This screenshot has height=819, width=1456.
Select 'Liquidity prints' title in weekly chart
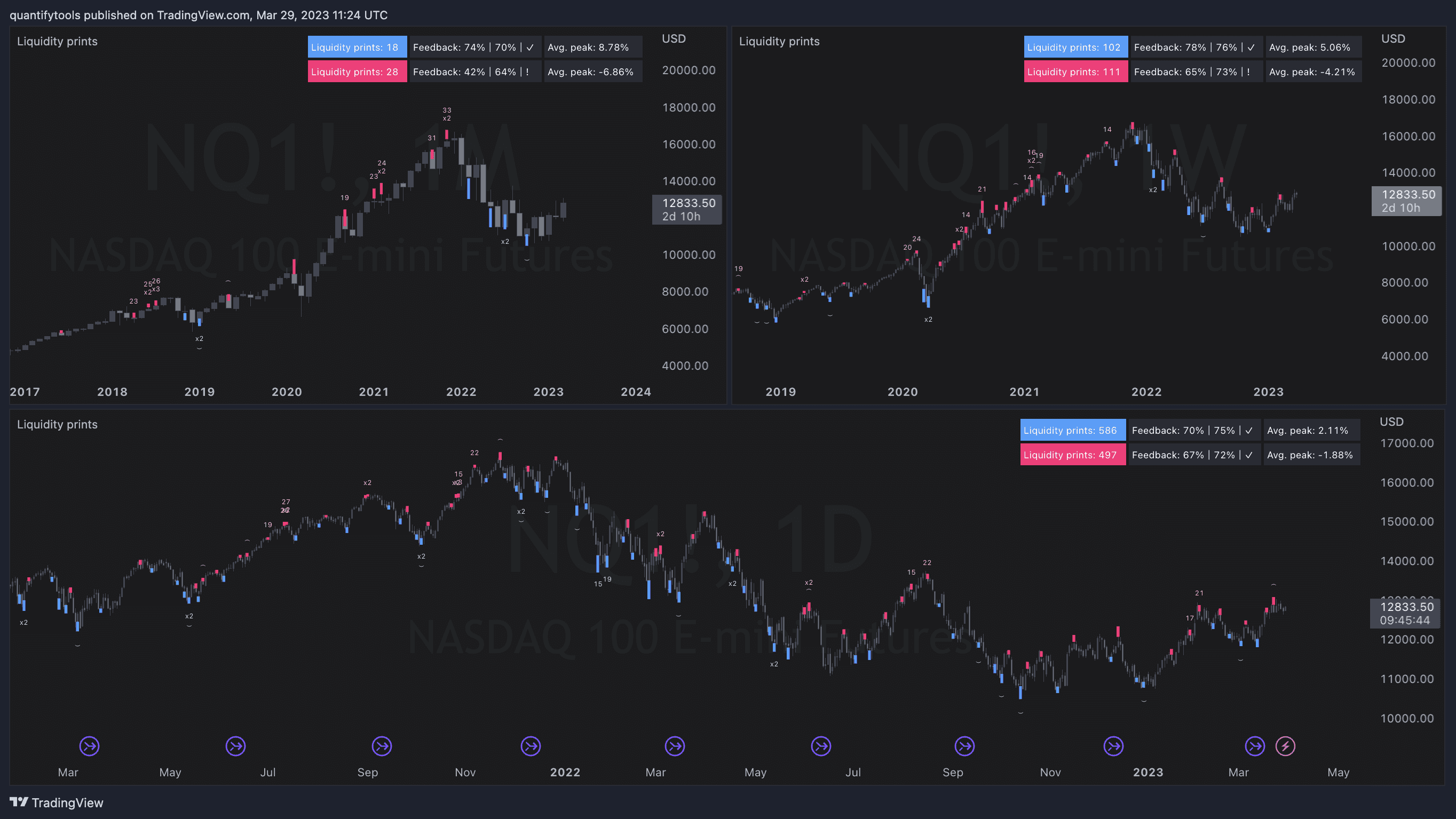click(x=779, y=41)
